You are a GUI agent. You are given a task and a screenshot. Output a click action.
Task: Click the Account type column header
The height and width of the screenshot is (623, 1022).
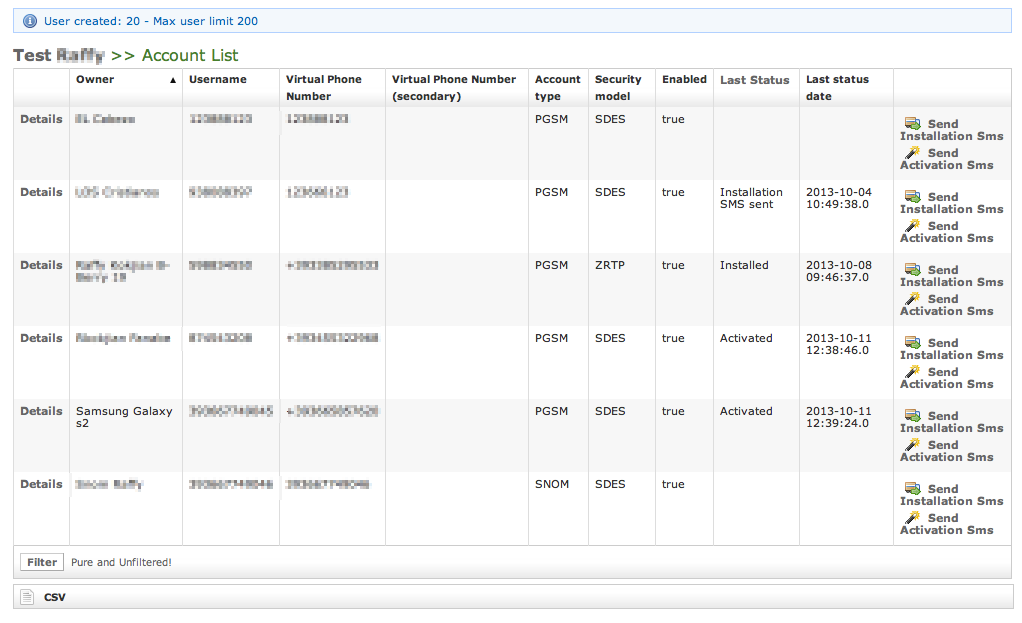(x=557, y=88)
